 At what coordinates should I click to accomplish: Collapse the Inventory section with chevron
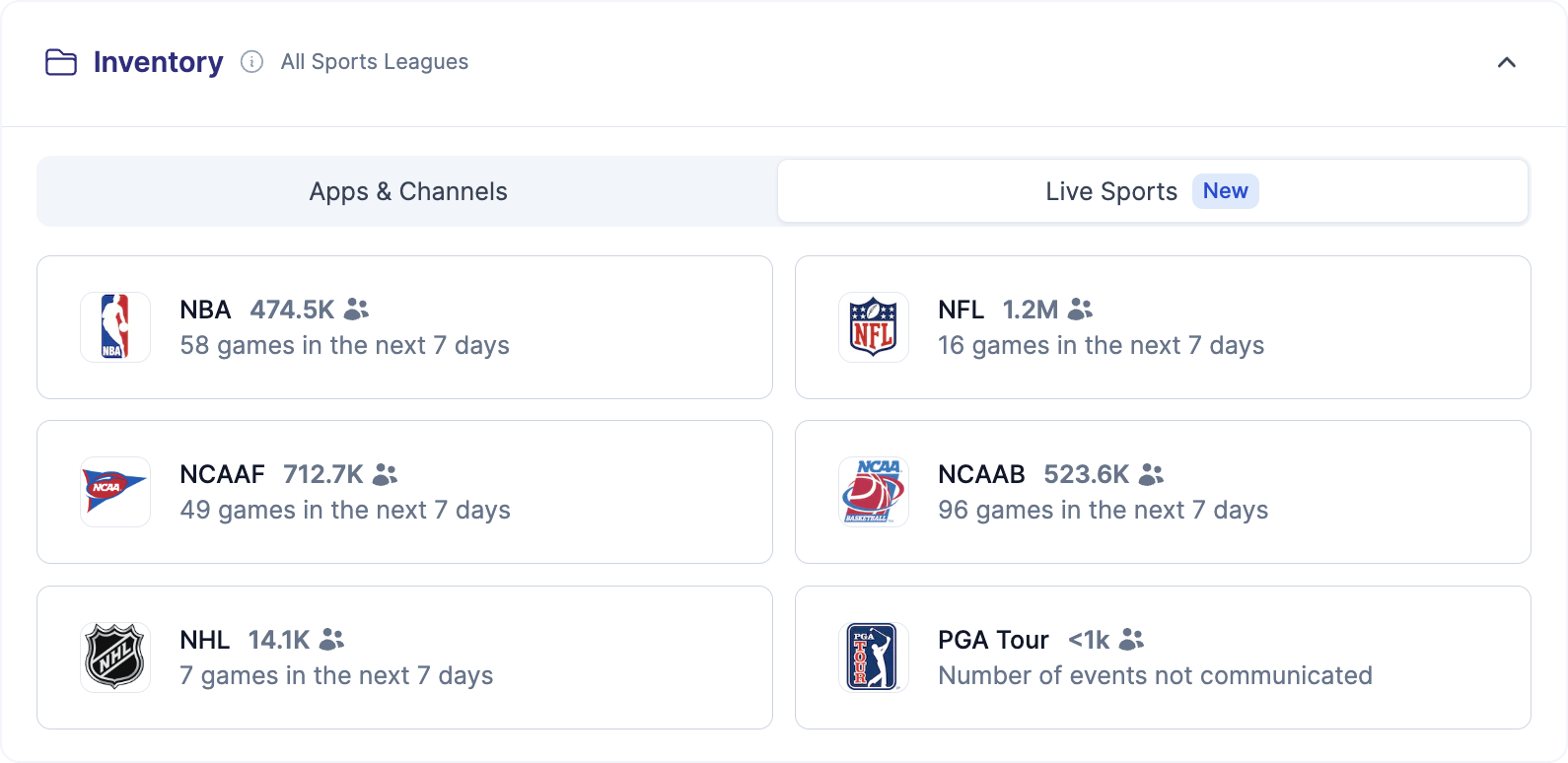click(1507, 62)
